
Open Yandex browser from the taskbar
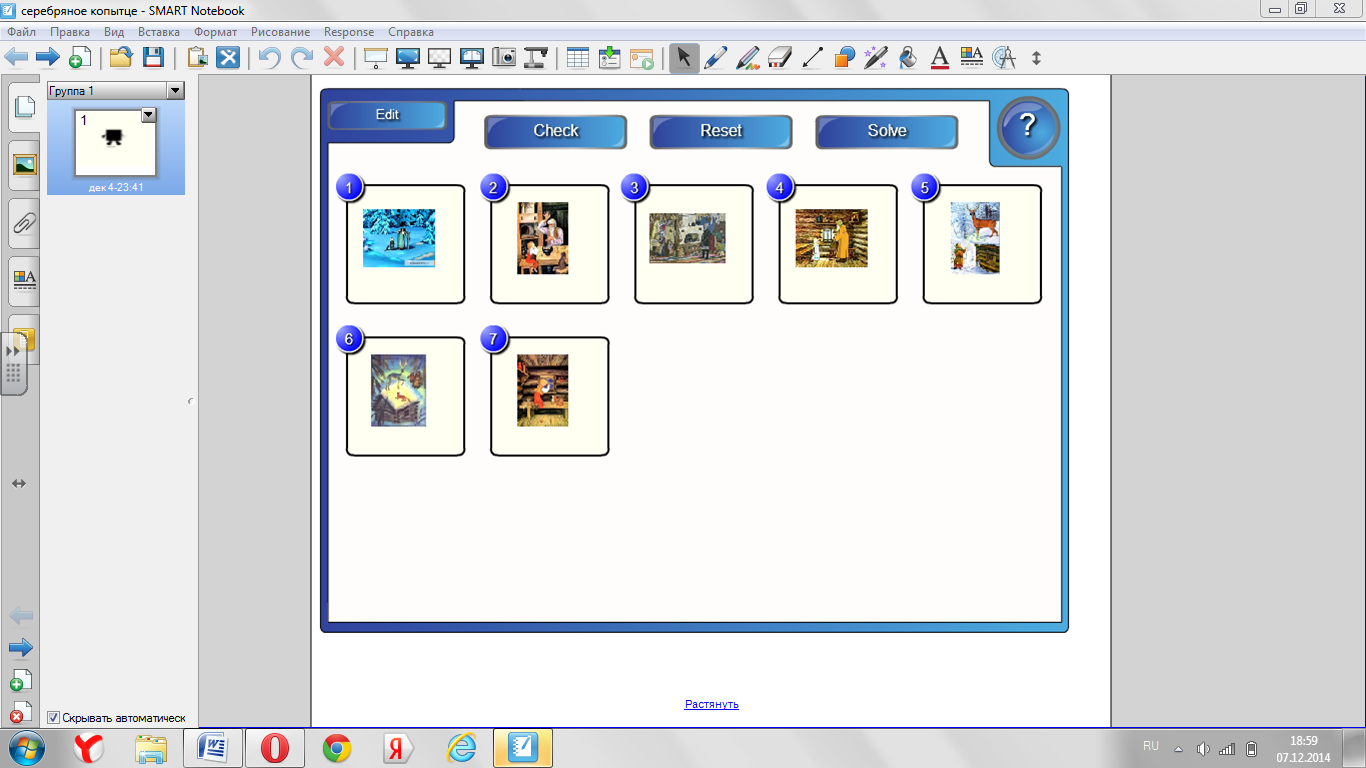(90, 748)
